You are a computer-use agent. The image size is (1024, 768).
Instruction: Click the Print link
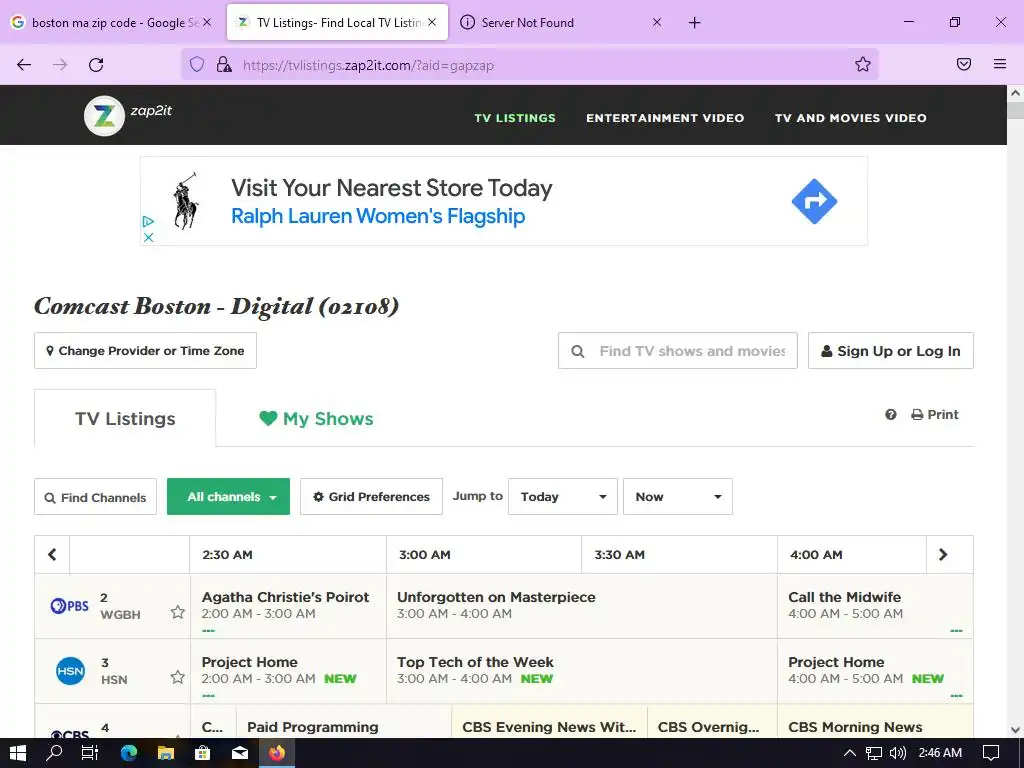coord(935,415)
